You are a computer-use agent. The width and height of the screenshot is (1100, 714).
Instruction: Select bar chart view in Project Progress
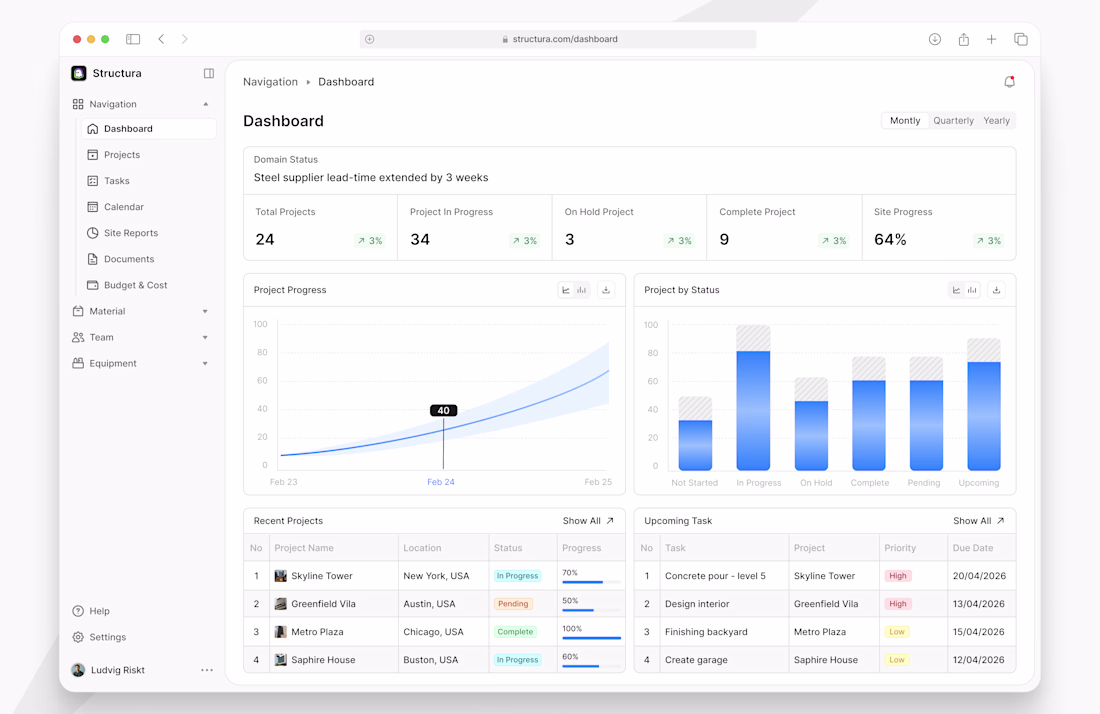(x=582, y=290)
